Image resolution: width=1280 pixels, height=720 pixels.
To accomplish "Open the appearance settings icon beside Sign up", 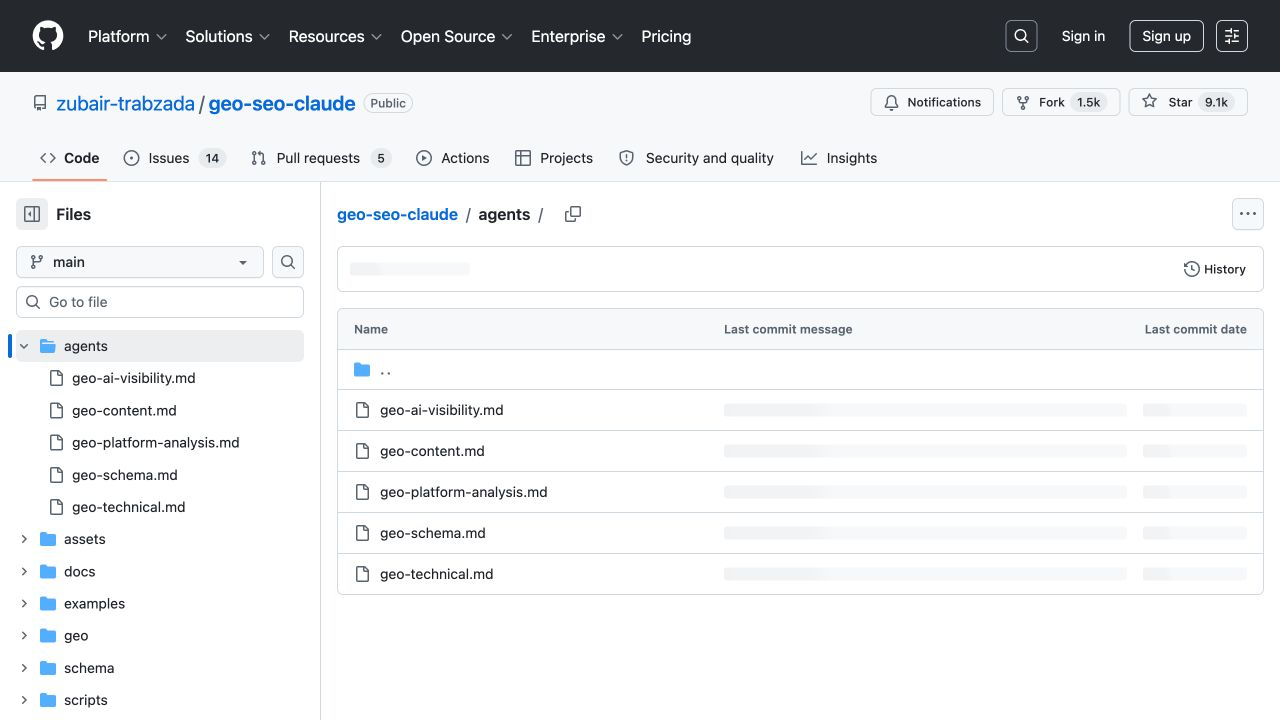I will pos(1232,36).
